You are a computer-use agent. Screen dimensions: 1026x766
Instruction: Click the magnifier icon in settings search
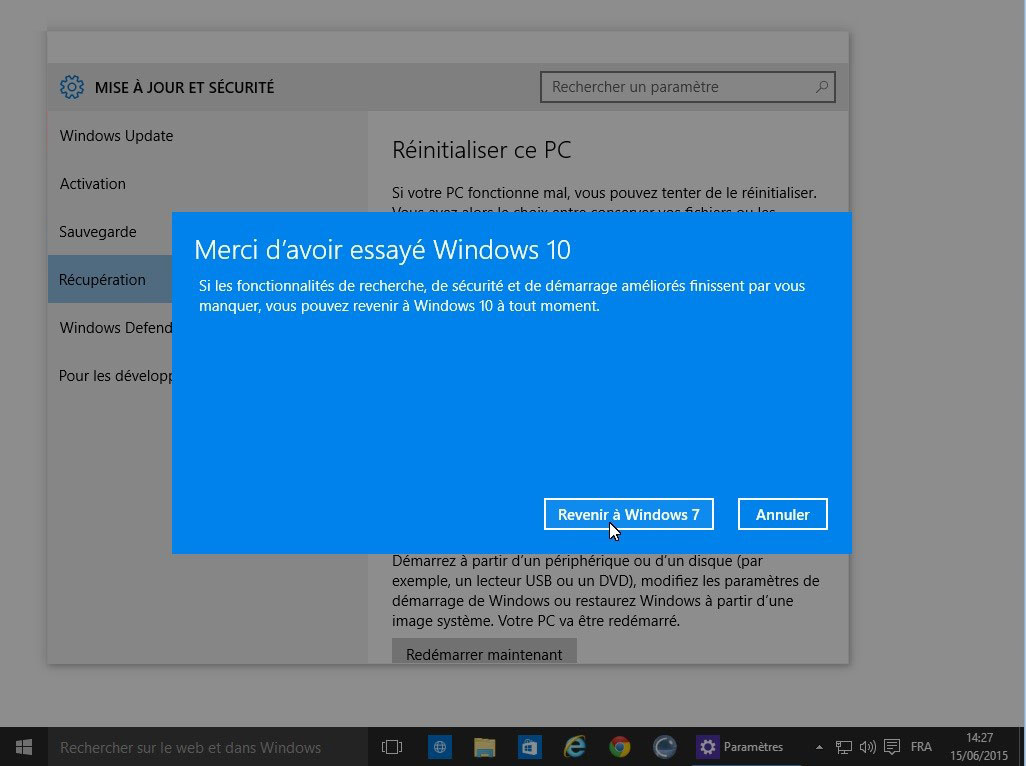tap(822, 87)
